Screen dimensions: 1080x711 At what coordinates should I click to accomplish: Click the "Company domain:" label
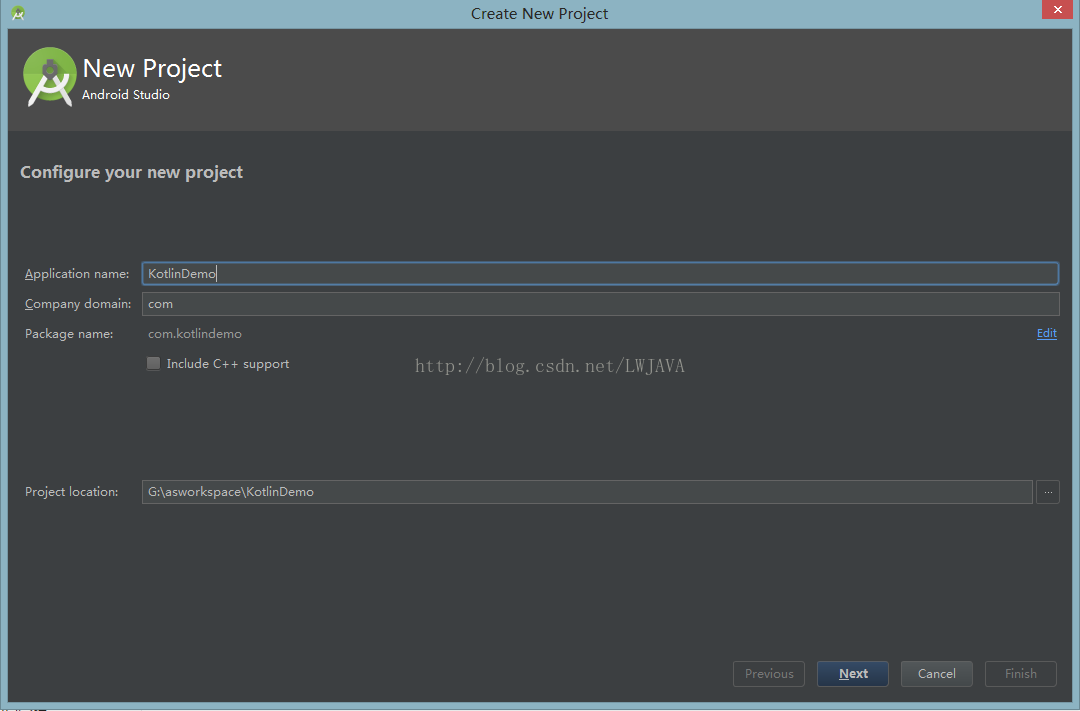tap(78, 304)
